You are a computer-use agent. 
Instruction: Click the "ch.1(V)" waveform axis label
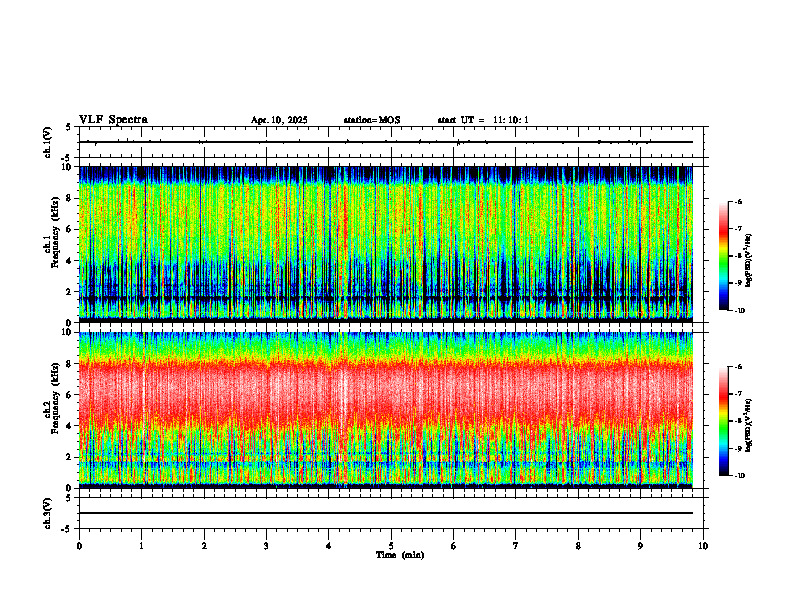tap(48, 142)
